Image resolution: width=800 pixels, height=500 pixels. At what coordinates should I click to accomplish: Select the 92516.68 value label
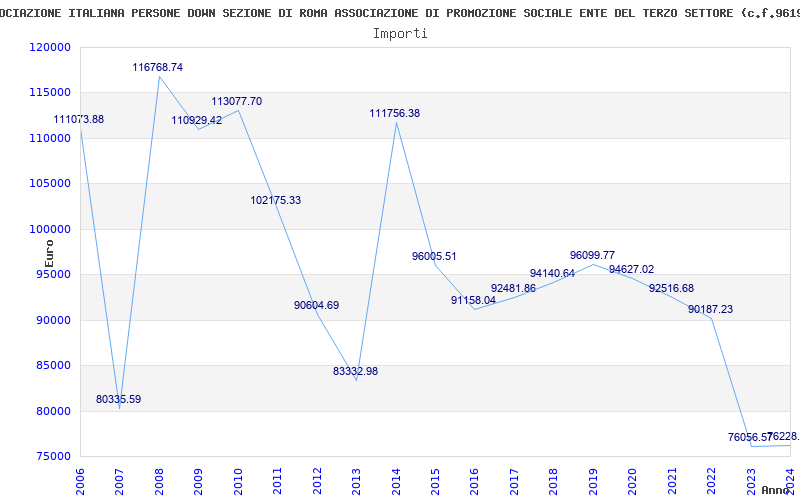[671, 288]
